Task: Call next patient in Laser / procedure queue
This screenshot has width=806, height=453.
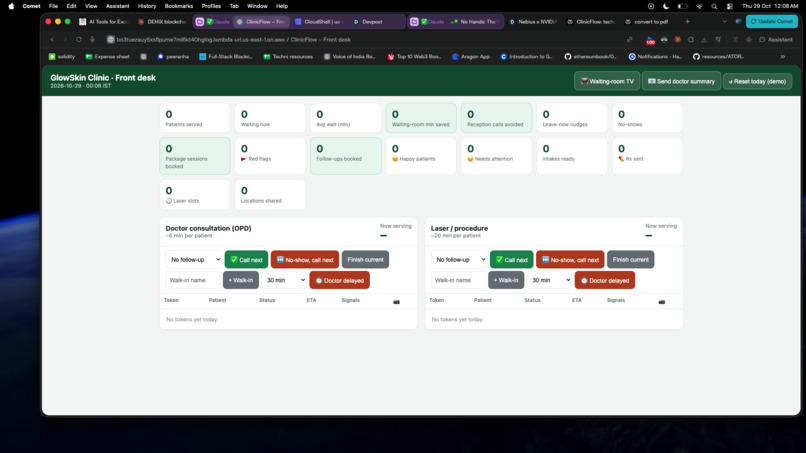Action: tap(511, 260)
